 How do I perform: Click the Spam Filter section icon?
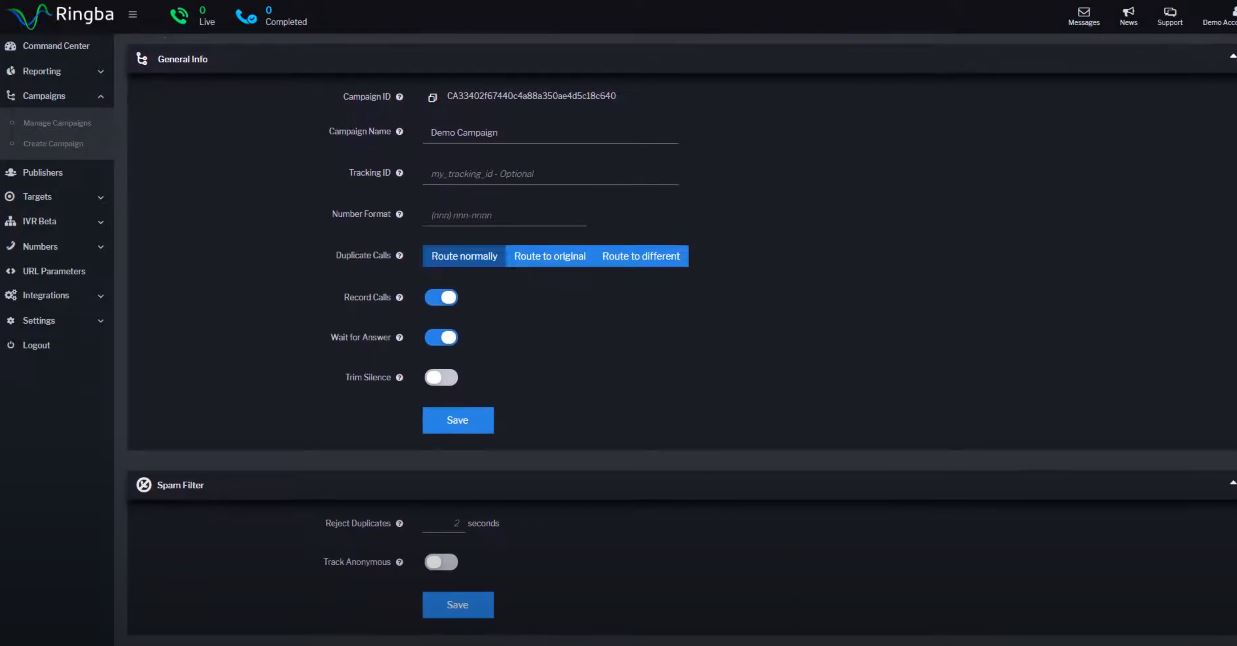pyautogui.click(x=144, y=485)
